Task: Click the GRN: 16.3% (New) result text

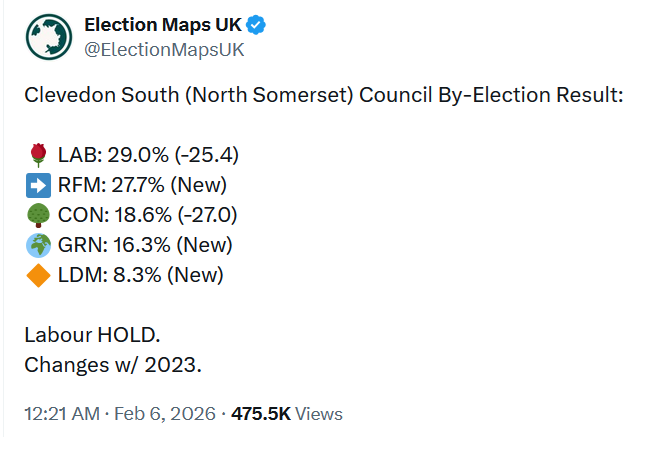Action: point(145,245)
